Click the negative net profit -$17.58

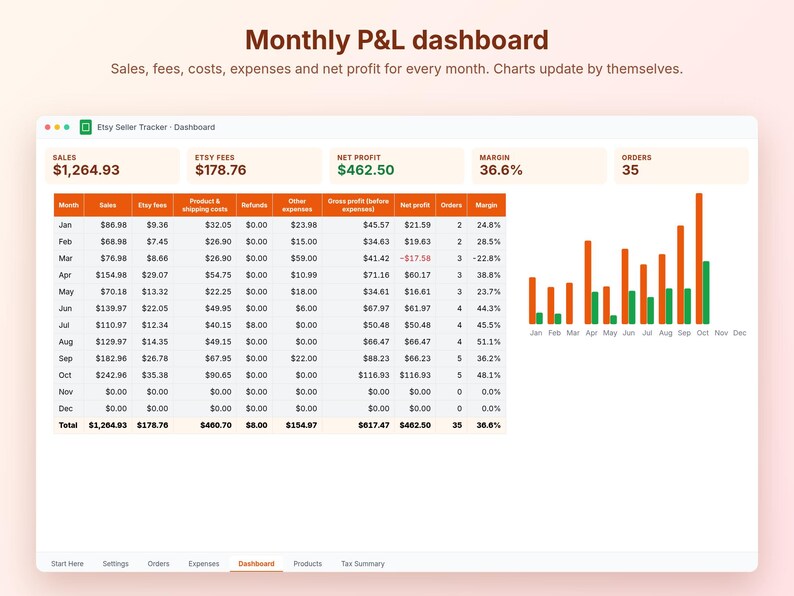[x=415, y=258]
